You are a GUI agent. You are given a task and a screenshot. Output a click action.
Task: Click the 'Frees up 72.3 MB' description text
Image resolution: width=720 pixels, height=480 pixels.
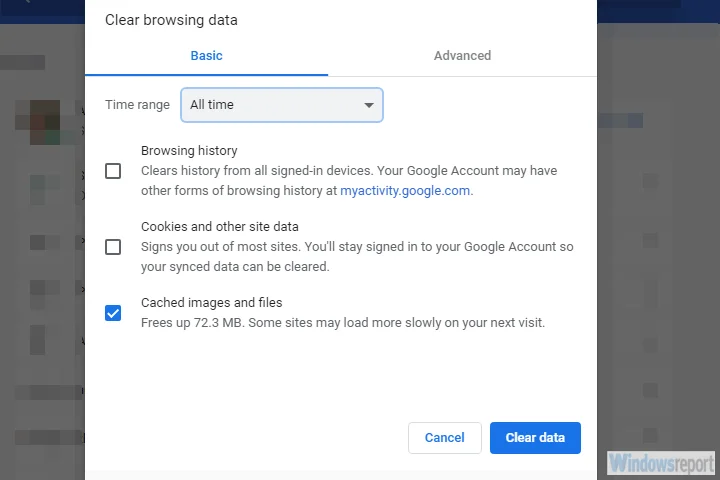click(342, 323)
